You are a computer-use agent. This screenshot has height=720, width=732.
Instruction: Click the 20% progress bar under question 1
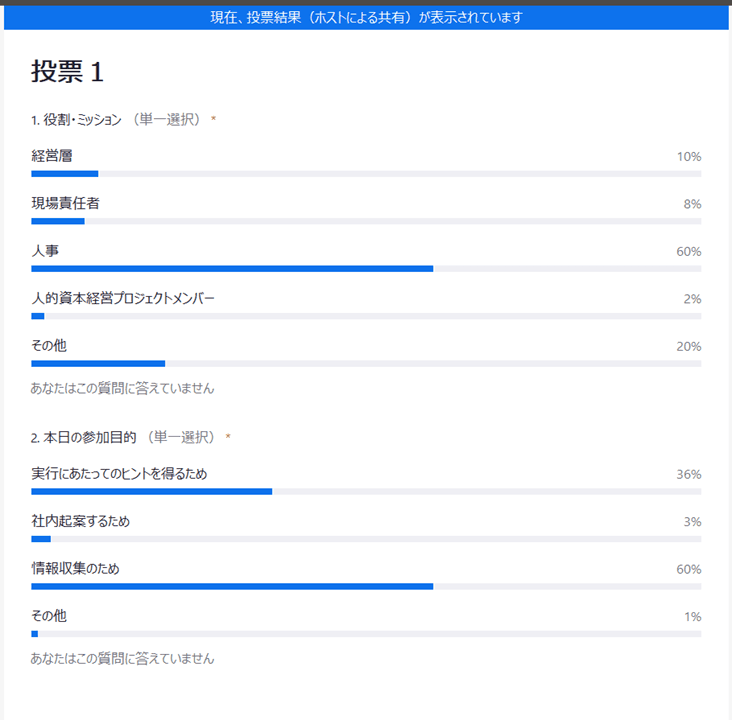point(365,364)
